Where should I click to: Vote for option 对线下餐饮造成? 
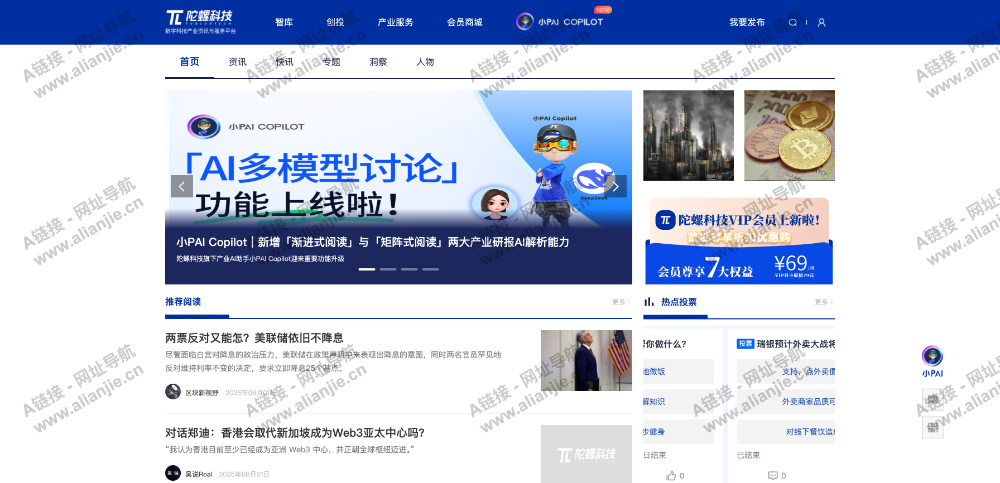(x=786, y=432)
